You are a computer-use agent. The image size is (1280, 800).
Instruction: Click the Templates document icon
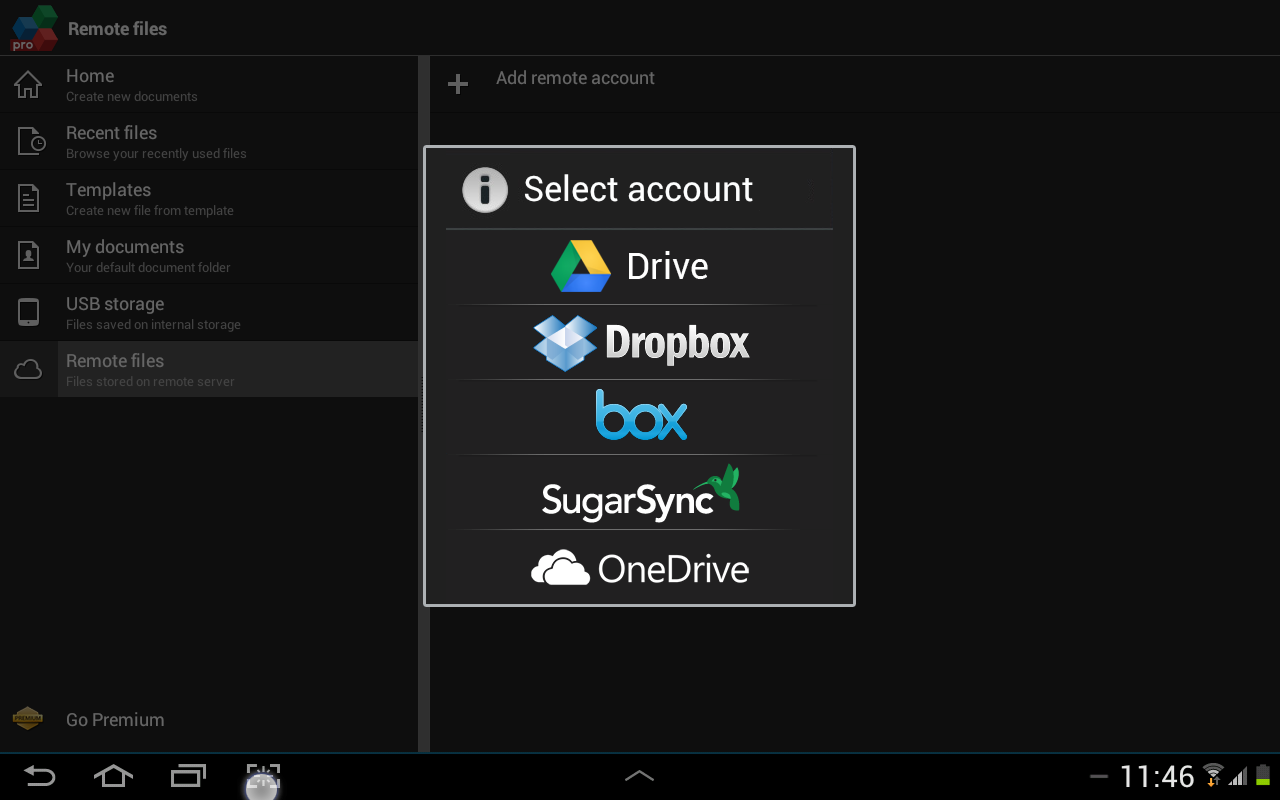[29, 198]
